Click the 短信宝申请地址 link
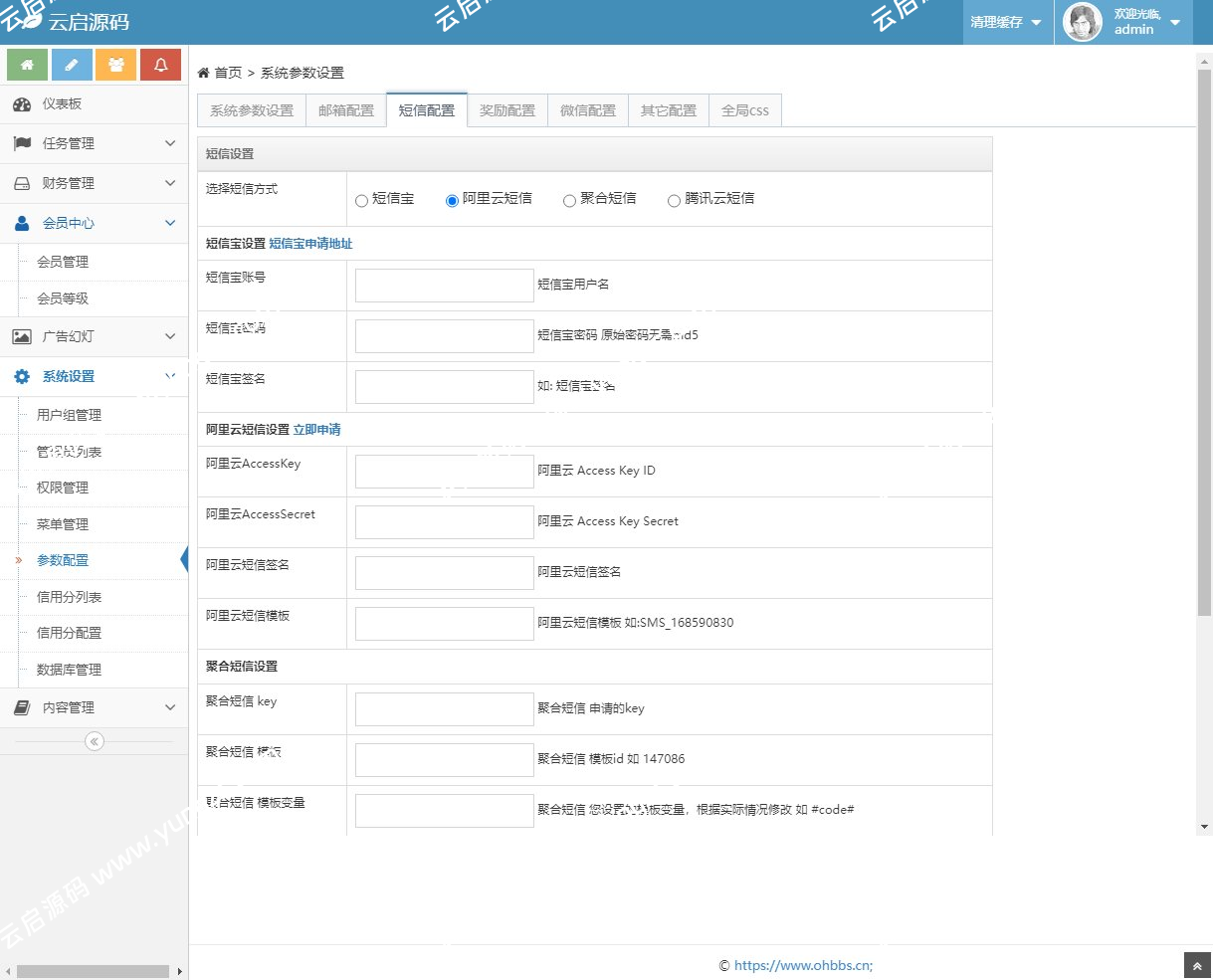 (309, 244)
